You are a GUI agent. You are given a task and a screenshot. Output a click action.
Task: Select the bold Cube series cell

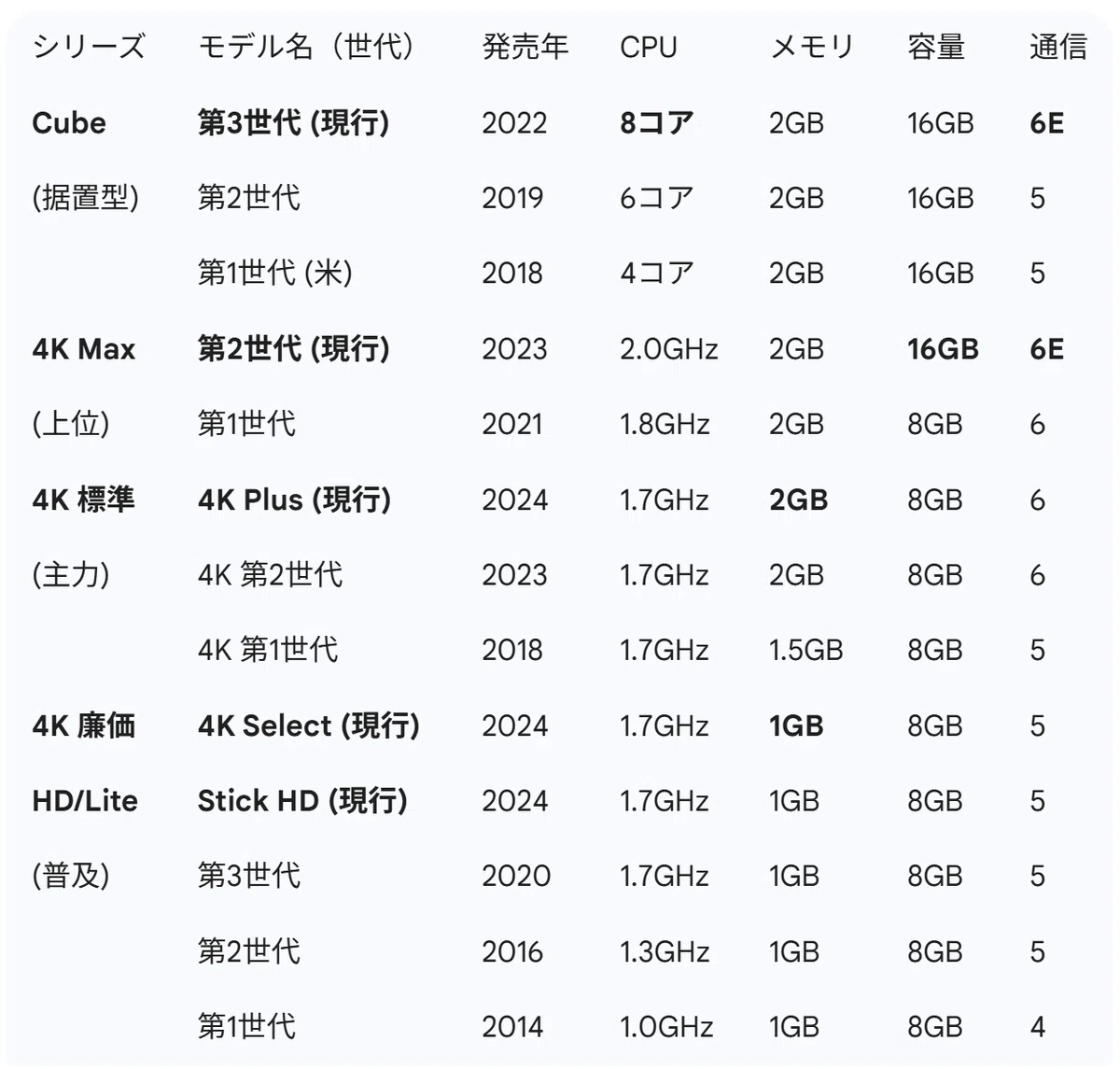[x=69, y=122]
